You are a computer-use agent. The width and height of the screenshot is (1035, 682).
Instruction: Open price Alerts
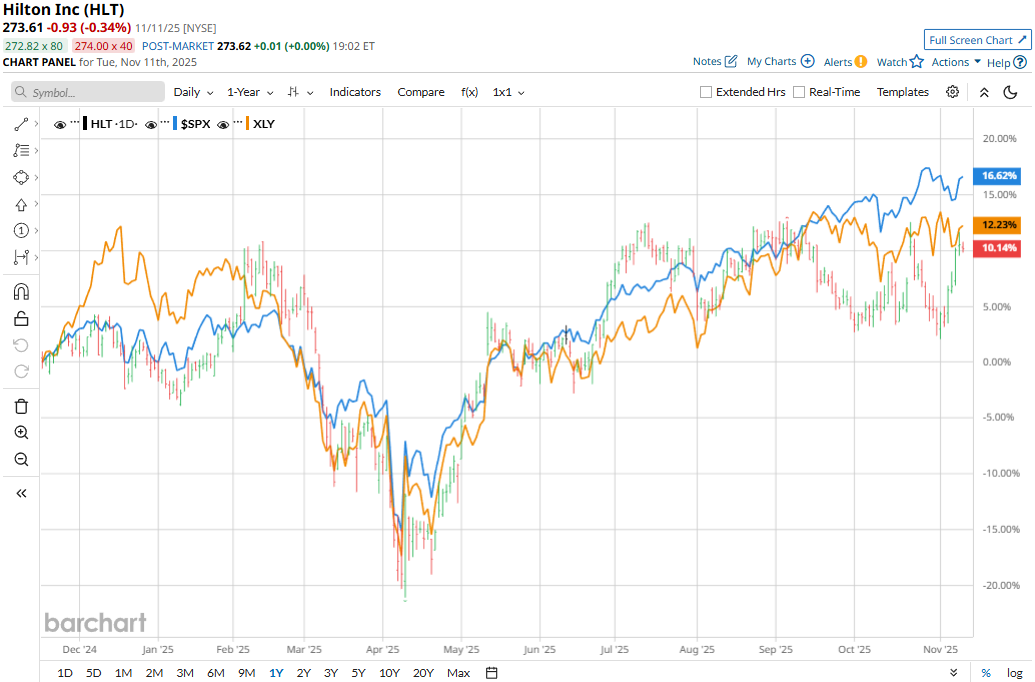click(x=846, y=61)
